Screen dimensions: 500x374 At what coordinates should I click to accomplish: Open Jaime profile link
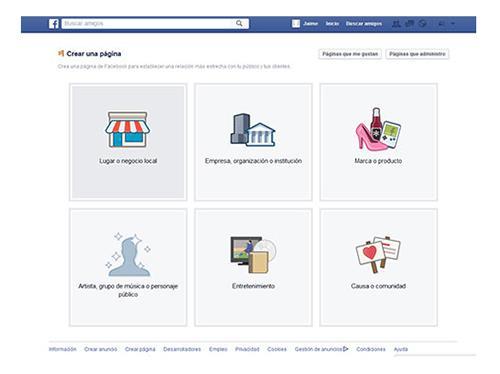click(310, 24)
